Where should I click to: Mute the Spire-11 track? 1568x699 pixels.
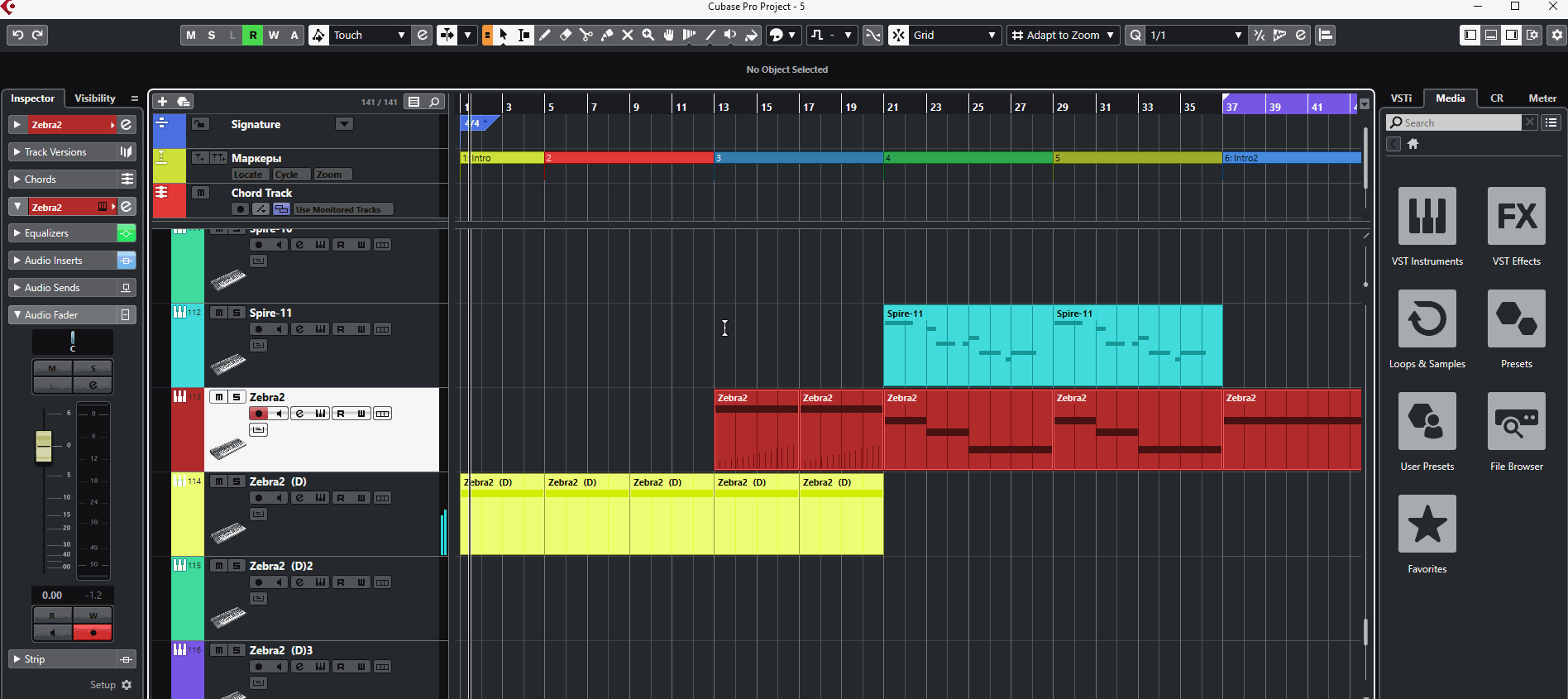218,313
